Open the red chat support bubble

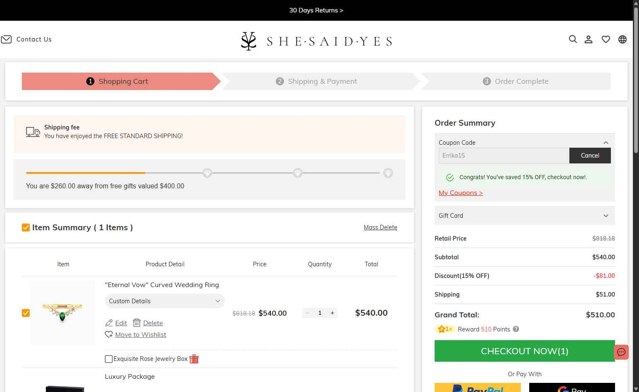(x=621, y=352)
